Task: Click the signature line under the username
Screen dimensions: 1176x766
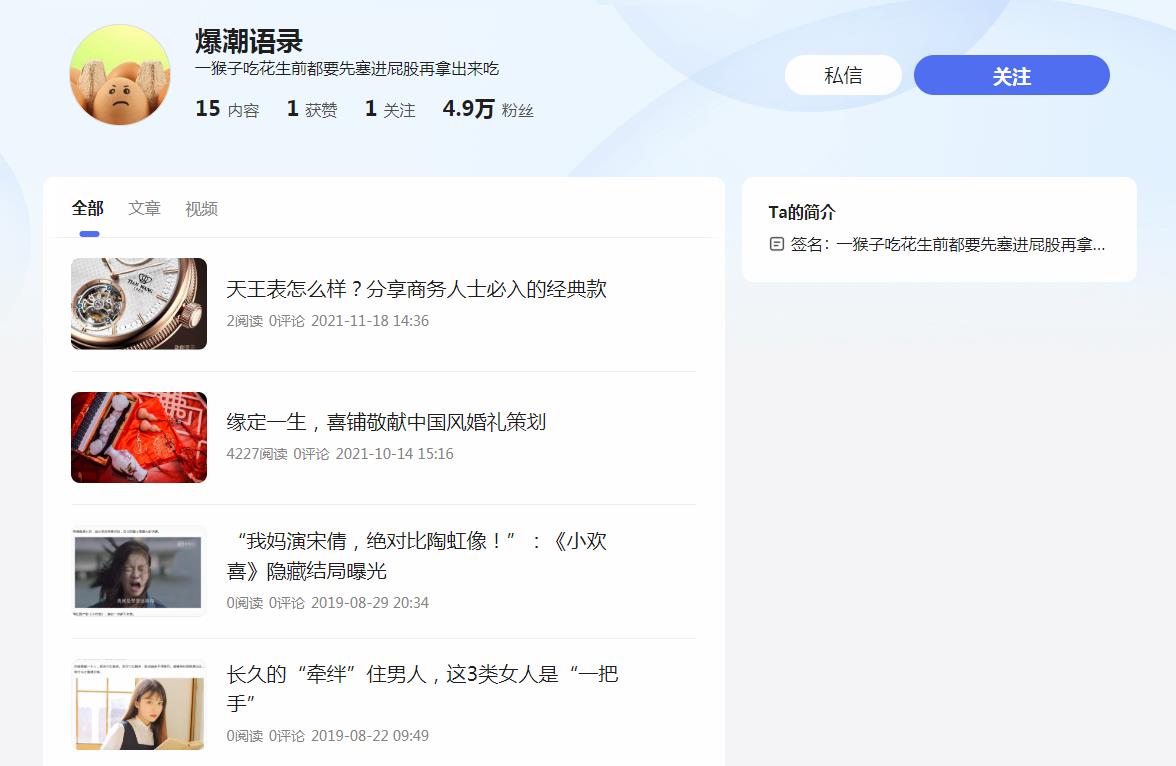Action: click(x=347, y=69)
